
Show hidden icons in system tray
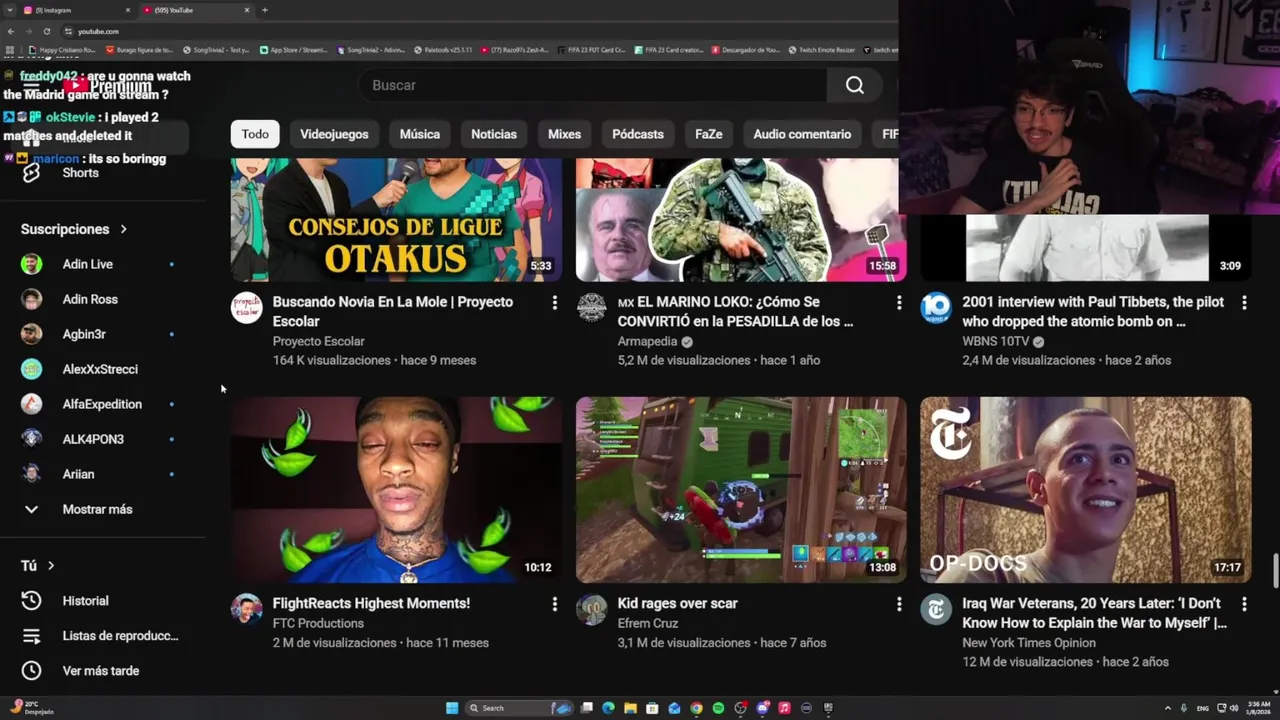1168,708
